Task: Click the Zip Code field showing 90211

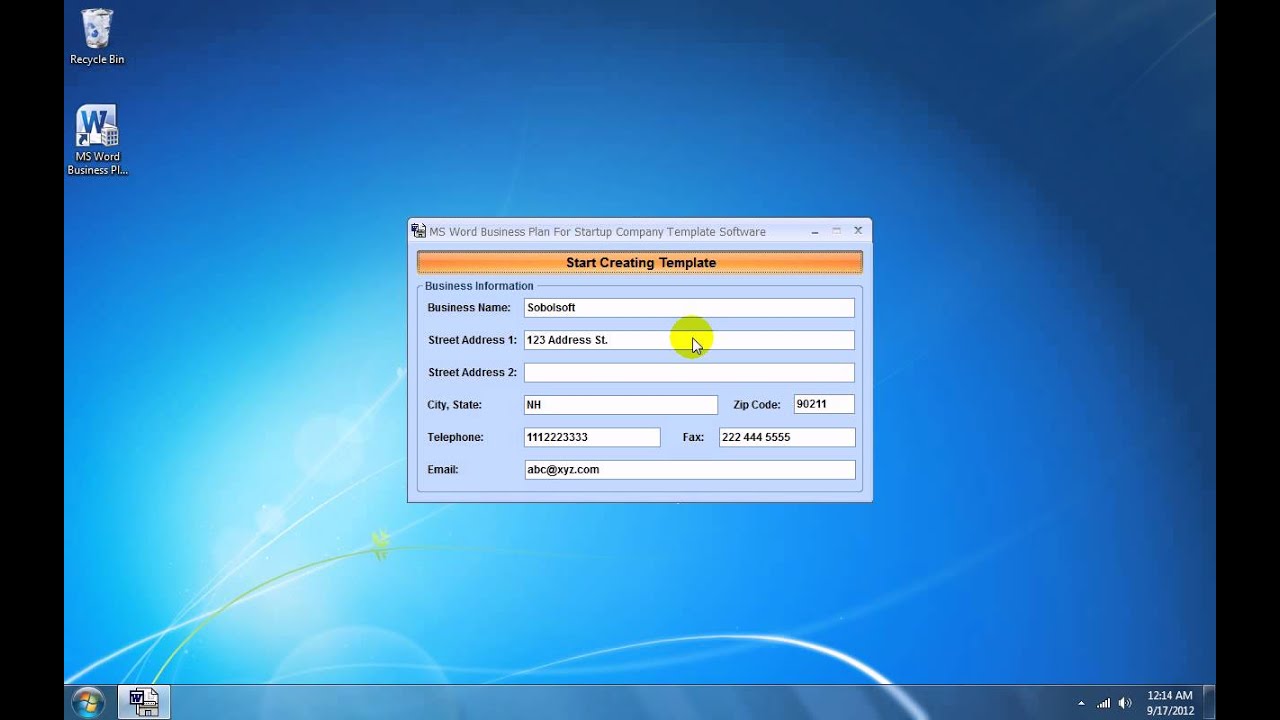Action: (824, 404)
